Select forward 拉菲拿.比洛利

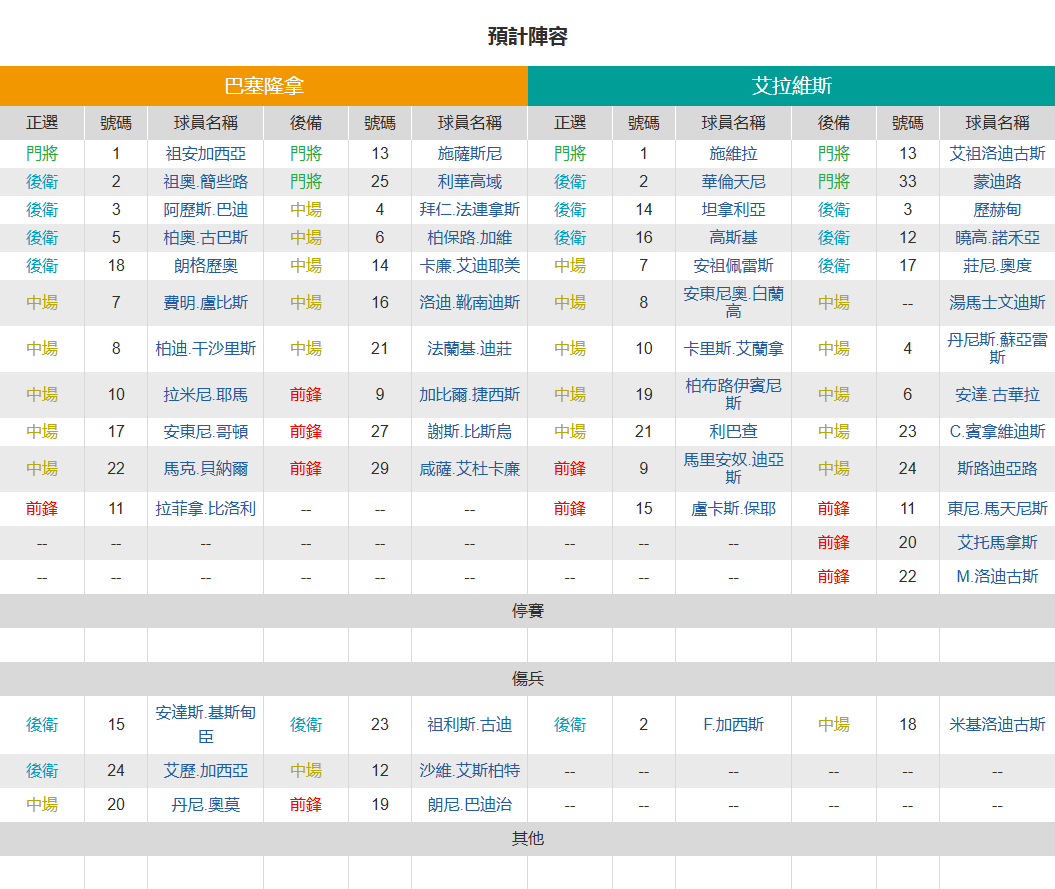205,509
